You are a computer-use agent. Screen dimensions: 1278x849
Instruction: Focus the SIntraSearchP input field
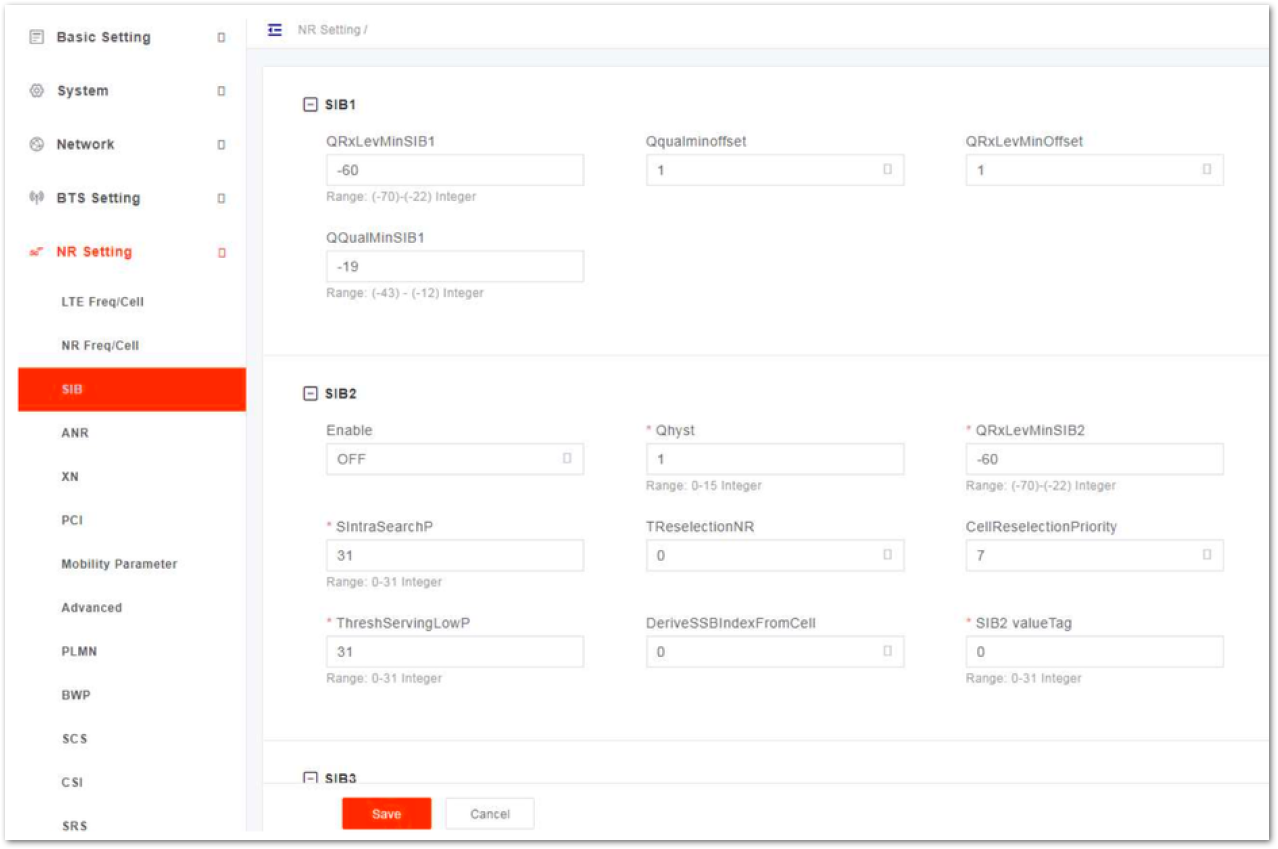455,555
